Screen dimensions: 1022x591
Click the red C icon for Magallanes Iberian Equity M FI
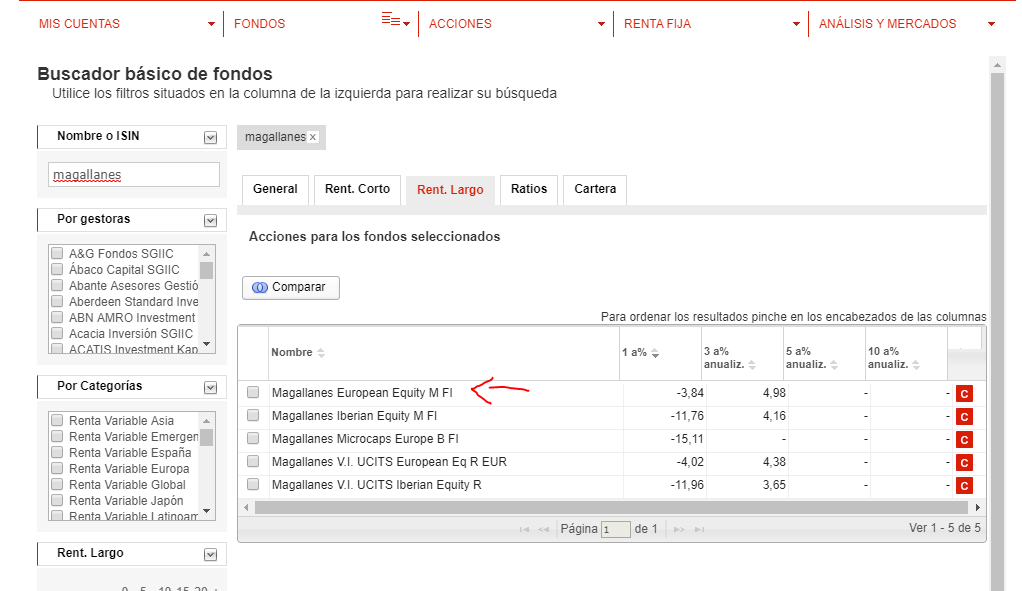coord(964,416)
